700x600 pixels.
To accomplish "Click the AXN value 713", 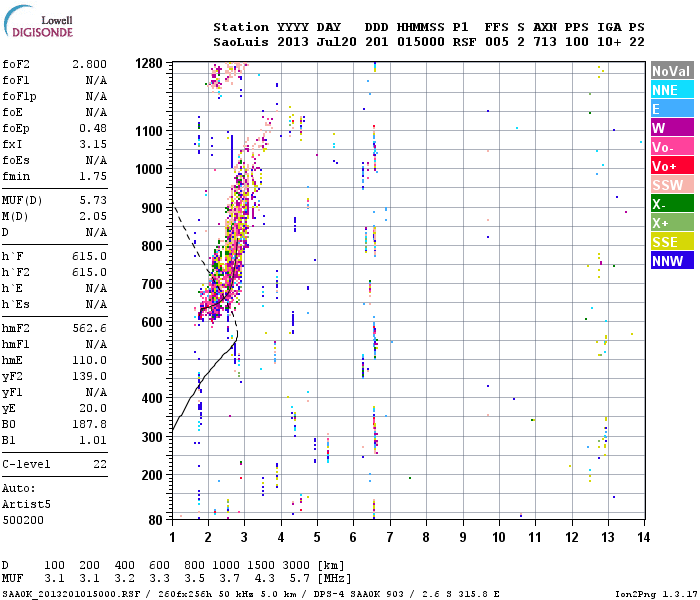I will click(x=545, y=42).
